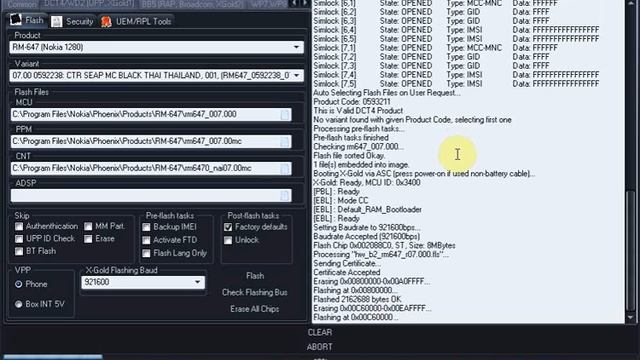Screen dimensions: 640x360
Task: Click the log line 'Product Code: 0593211'
Action: pos(351,102)
